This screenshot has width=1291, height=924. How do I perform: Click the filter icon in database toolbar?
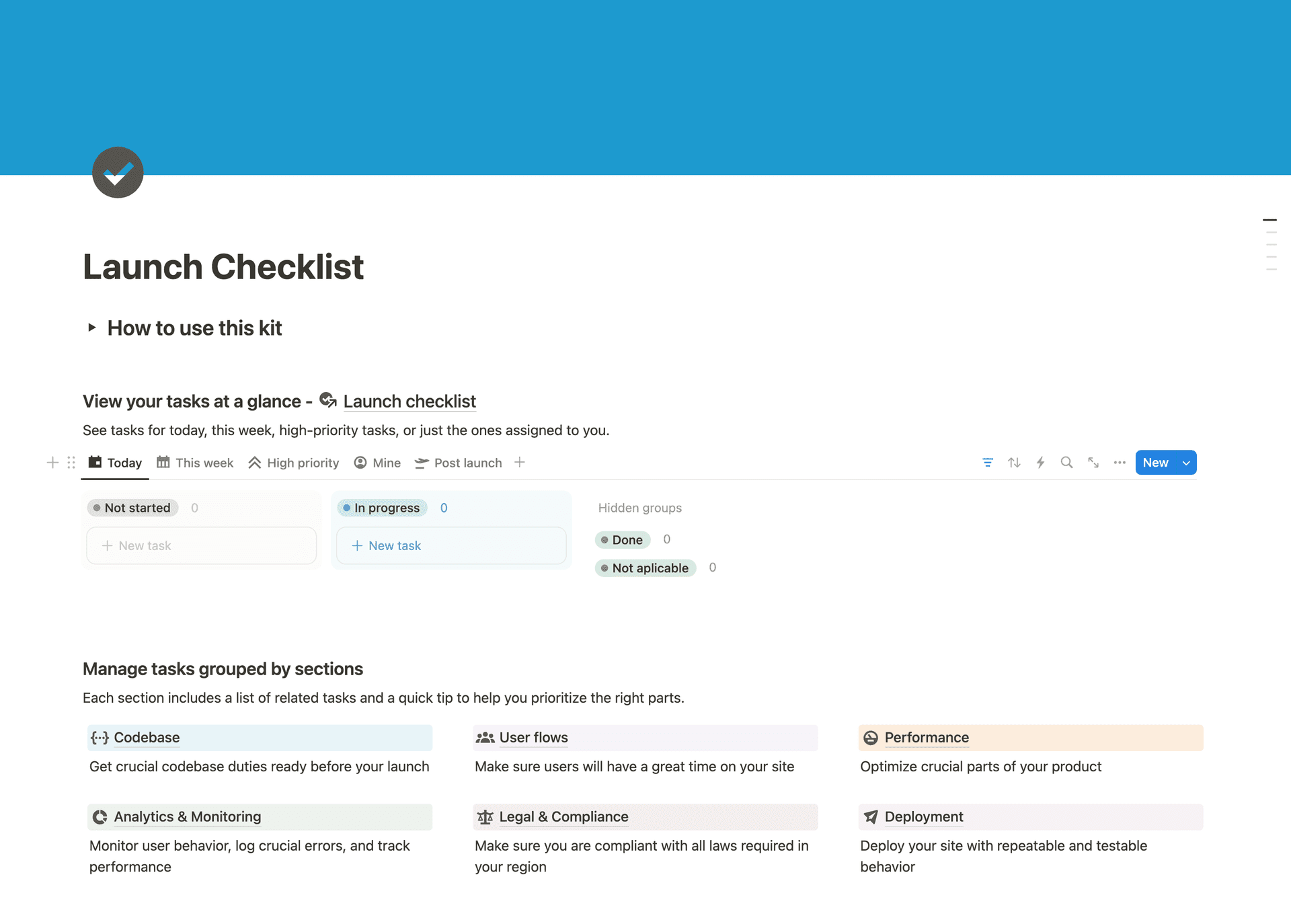point(987,463)
